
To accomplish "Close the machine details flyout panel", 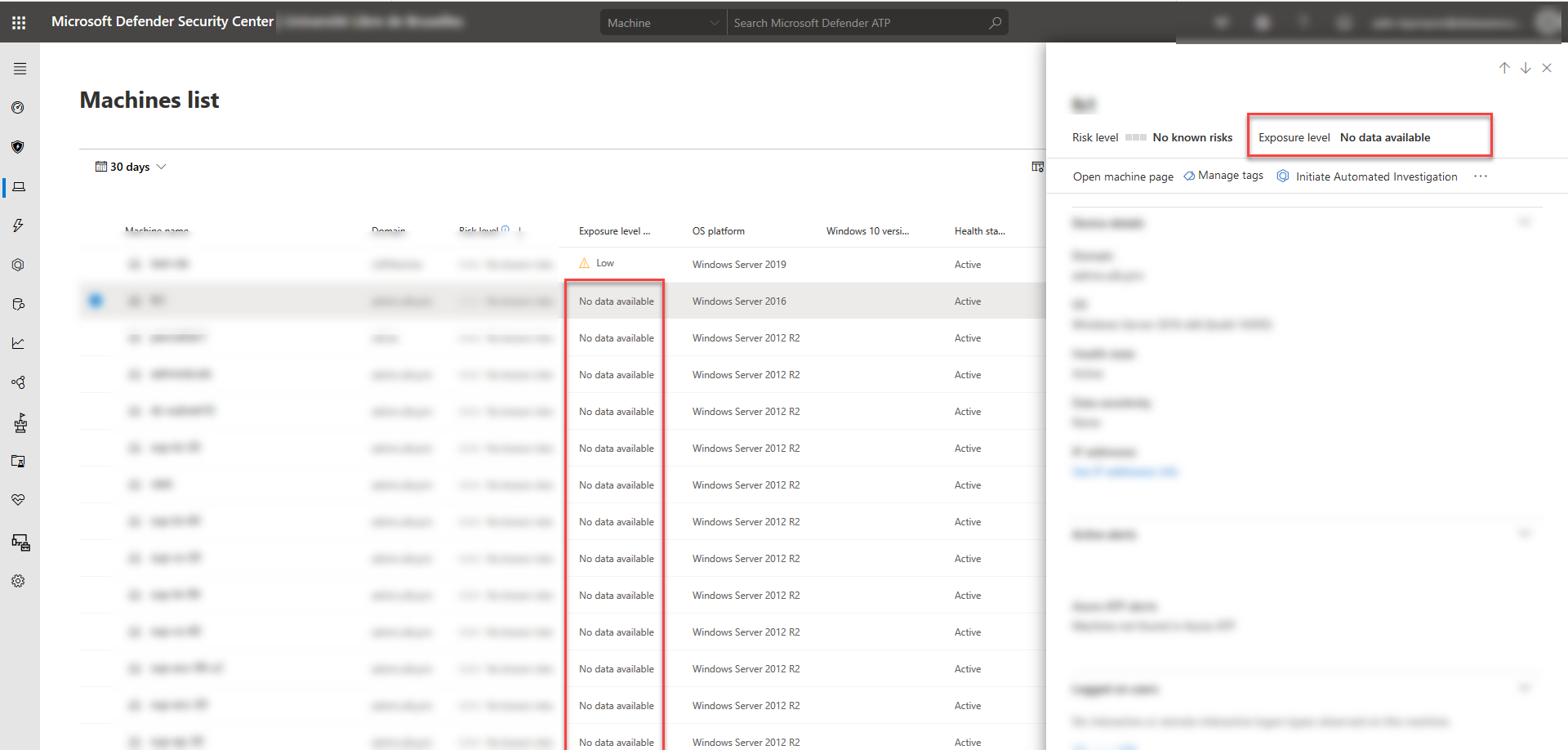I will click(x=1547, y=68).
